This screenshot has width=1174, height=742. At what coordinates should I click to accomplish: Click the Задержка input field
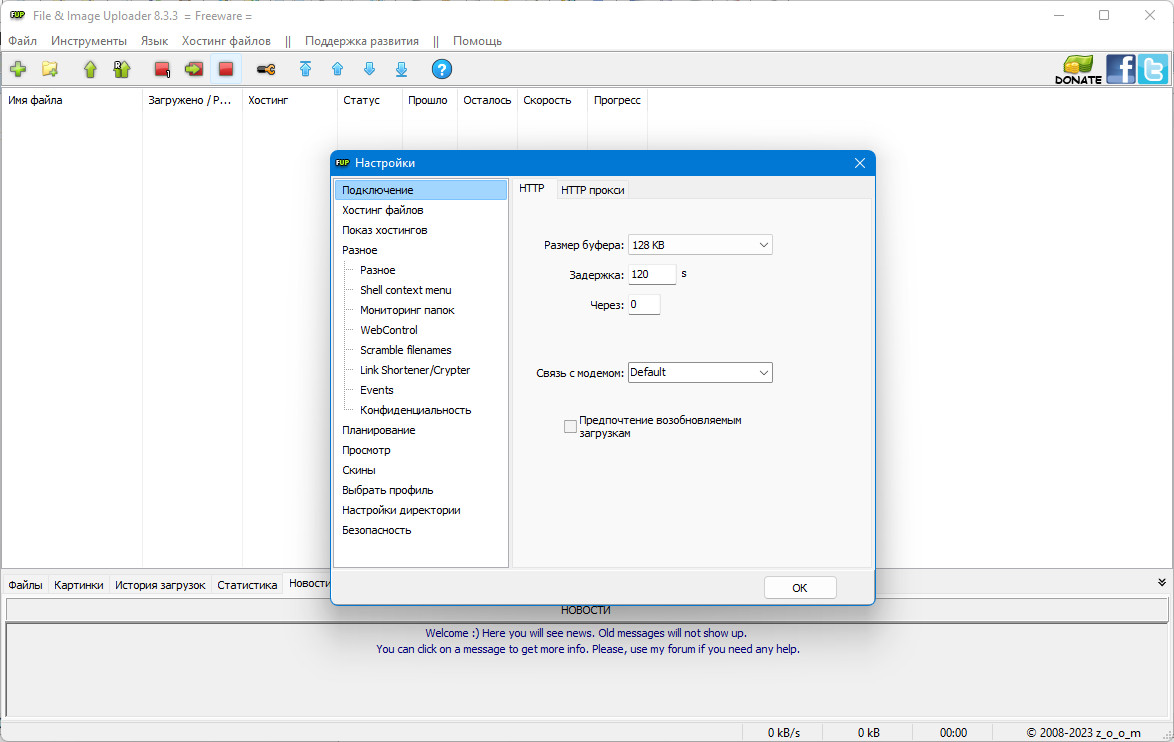[x=652, y=275]
